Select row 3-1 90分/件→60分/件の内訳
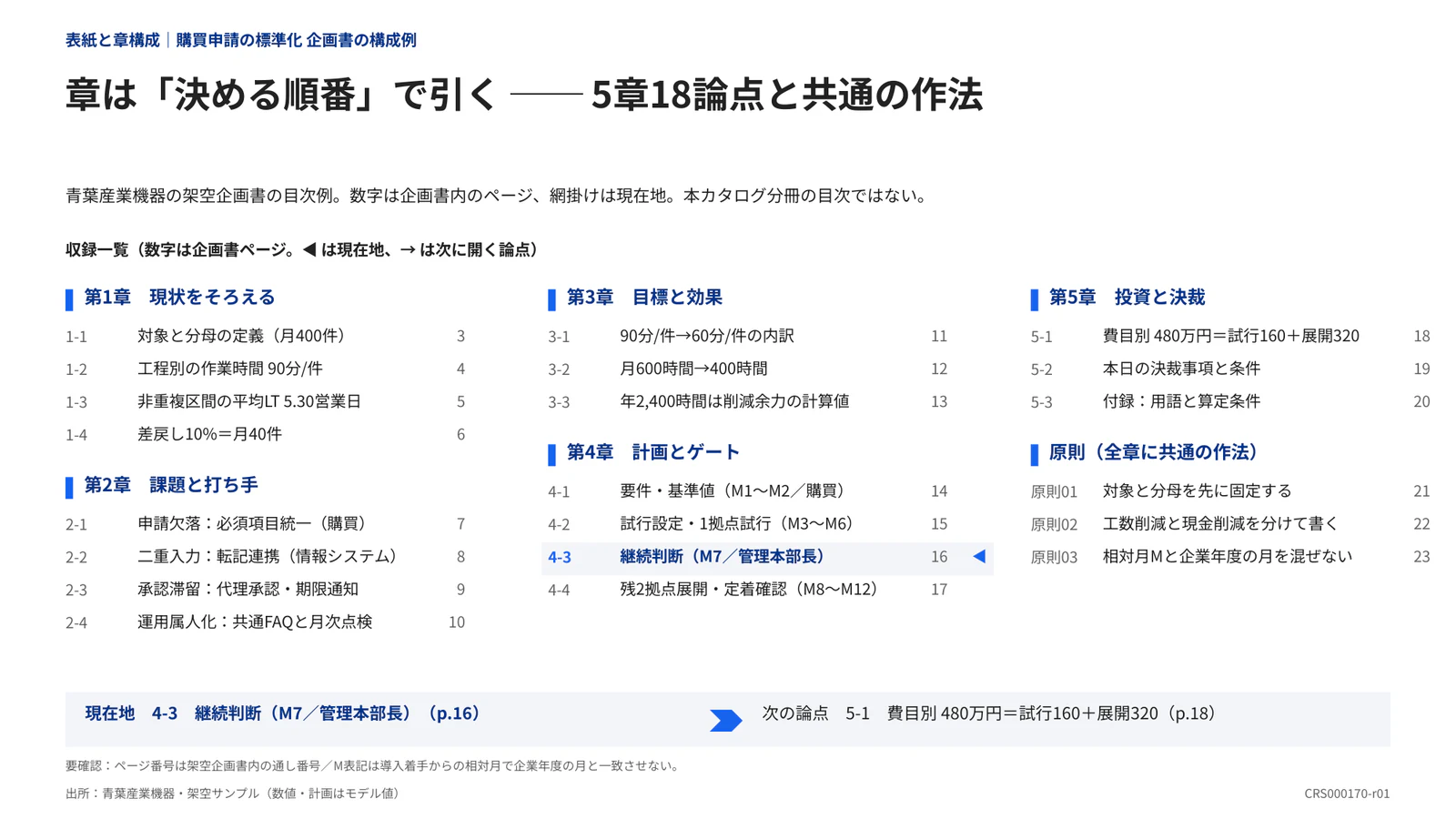This screenshot has height=819, width=1456. 747,336
